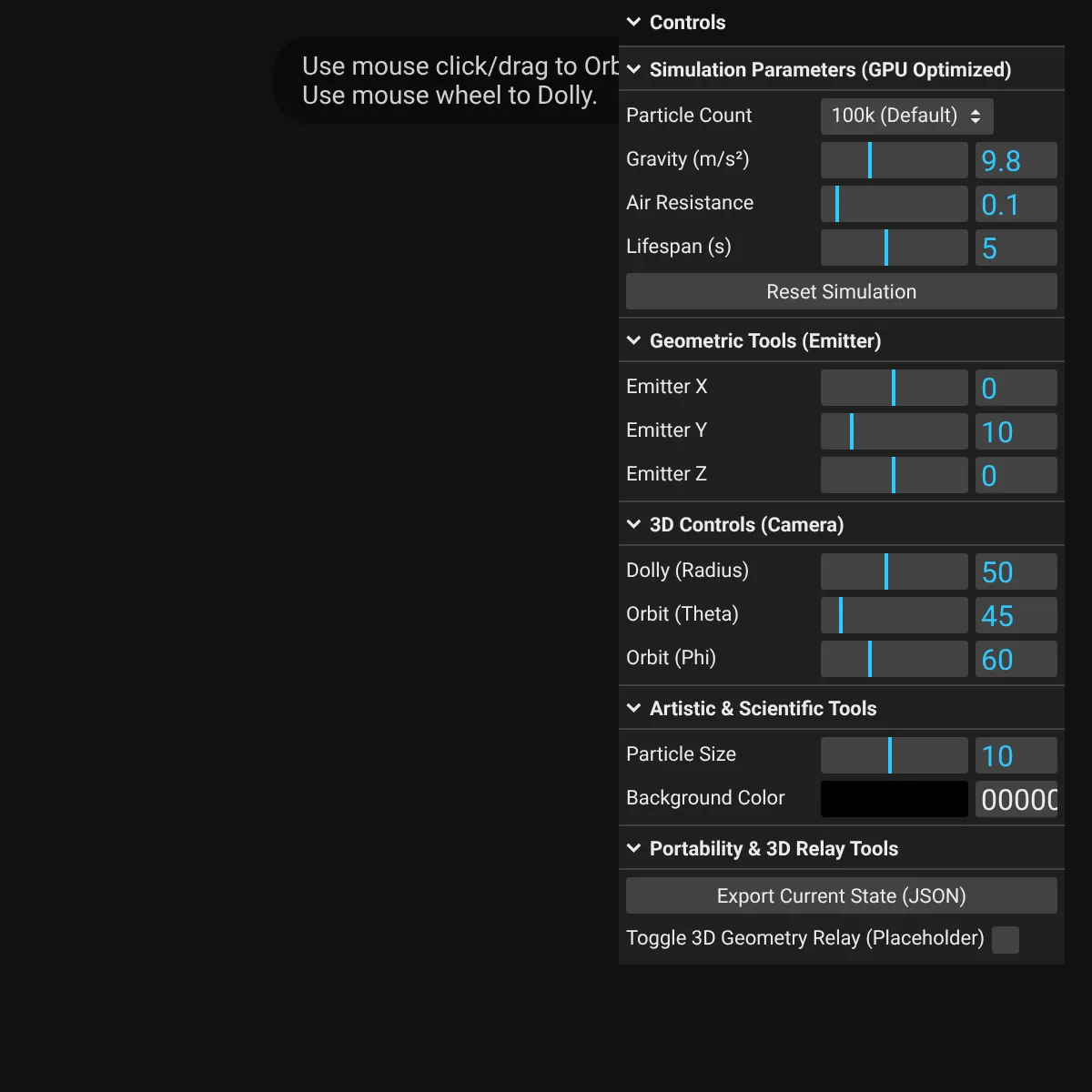Click the Orbit (Theta) value field
The height and width of the screenshot is (1092, 1092).
[x=1016, y=616]
